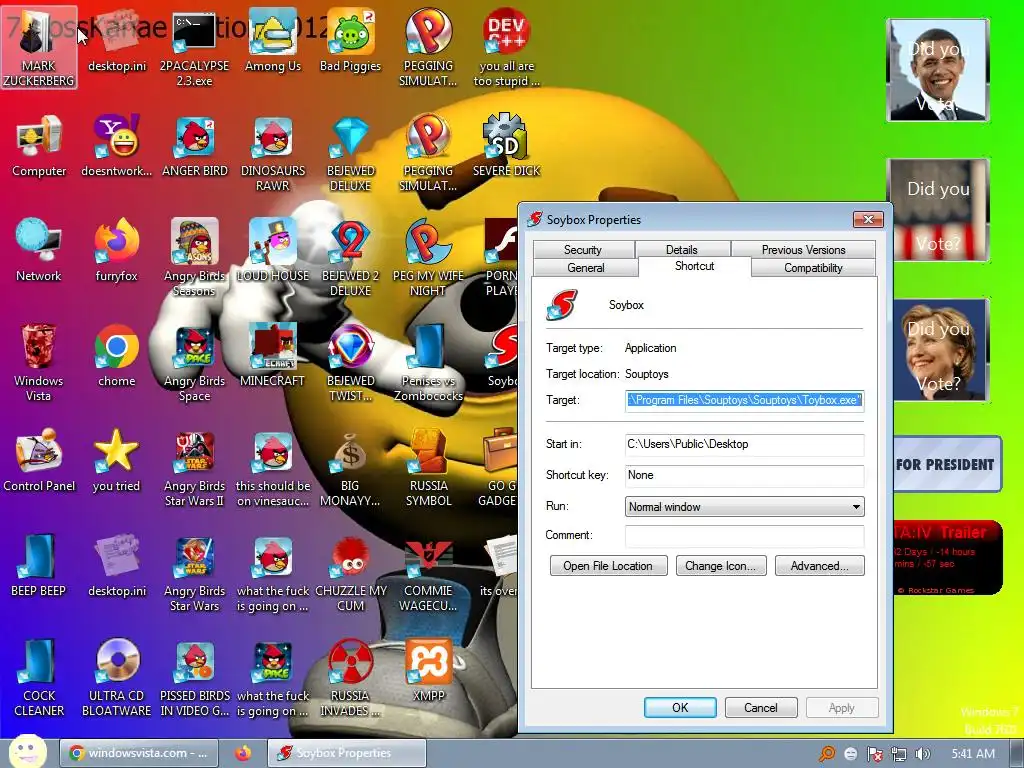Viewport: 1024px width, 768px height.
Task: Click the Firefox taskbar icon
Action: pos(243,753)
